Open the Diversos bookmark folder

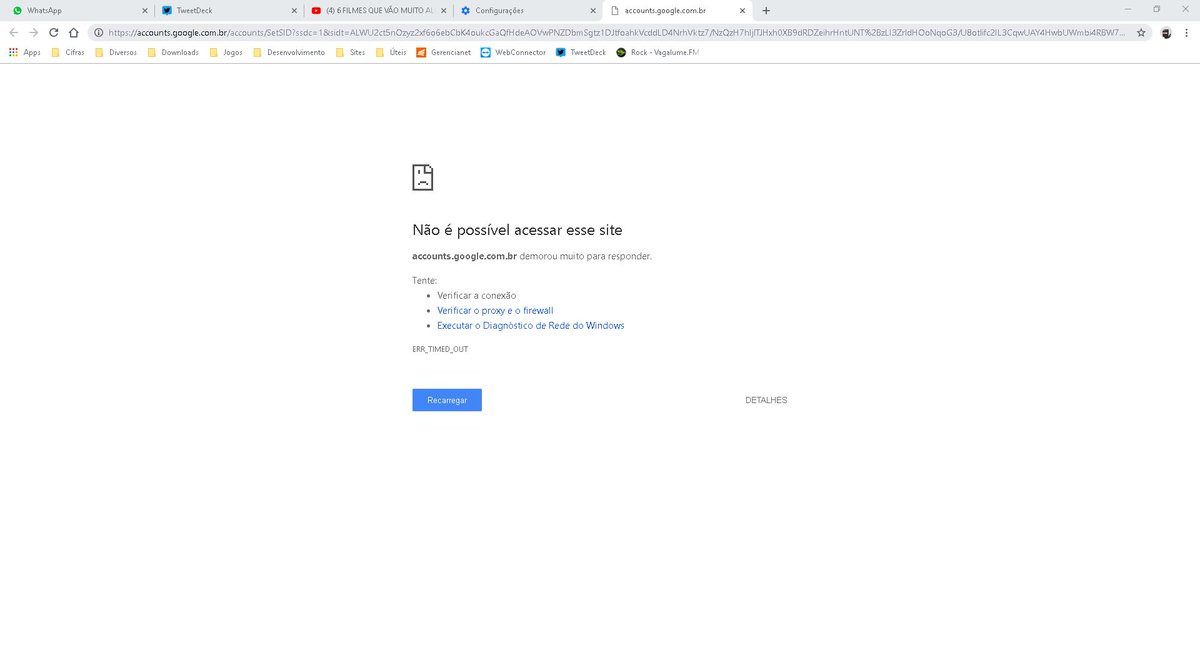tap(116, 52)
